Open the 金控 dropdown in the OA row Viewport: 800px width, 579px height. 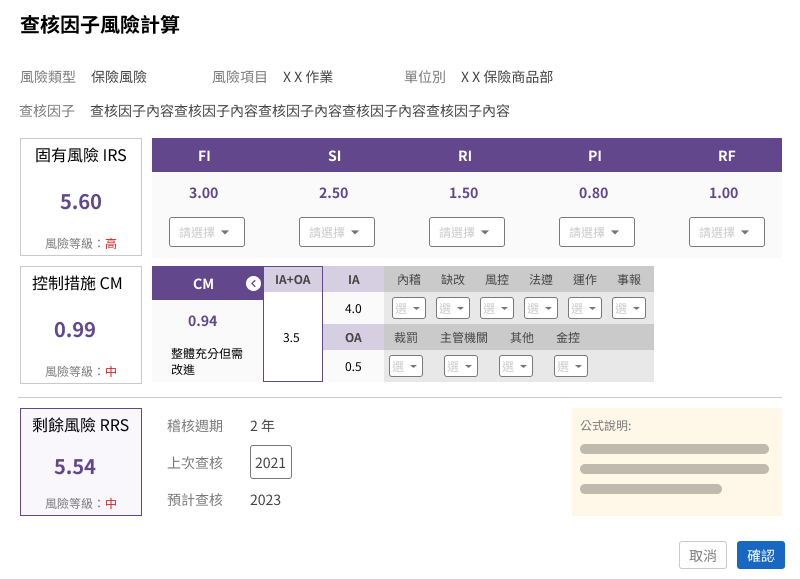click(570, 366)
